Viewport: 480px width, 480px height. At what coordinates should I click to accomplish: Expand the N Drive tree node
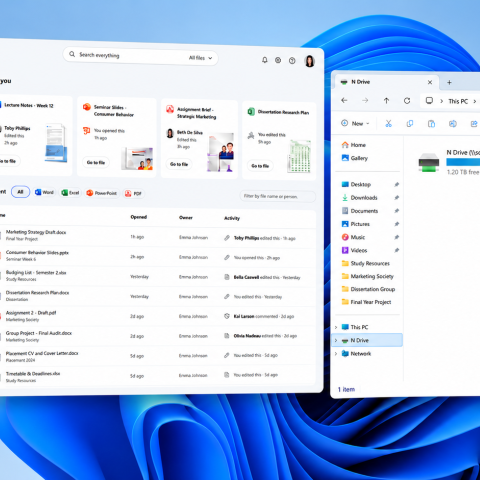click(x=336, y=340)
